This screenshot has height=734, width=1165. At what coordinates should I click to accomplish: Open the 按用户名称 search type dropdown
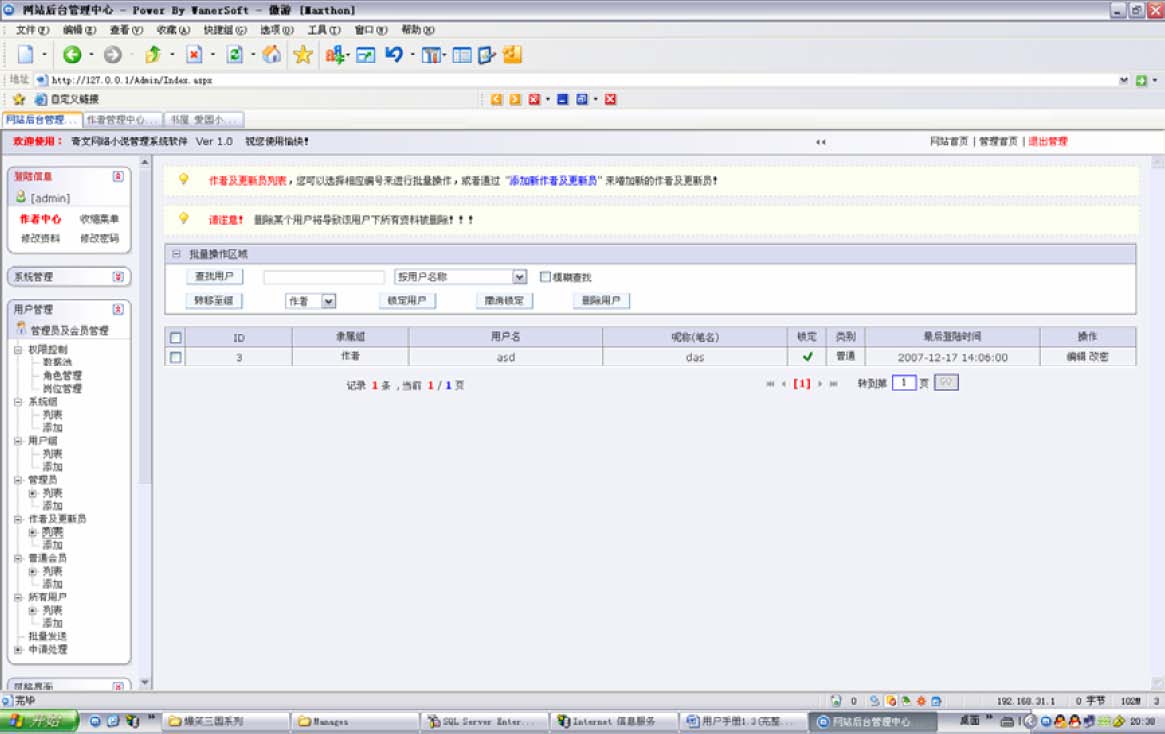519,276
